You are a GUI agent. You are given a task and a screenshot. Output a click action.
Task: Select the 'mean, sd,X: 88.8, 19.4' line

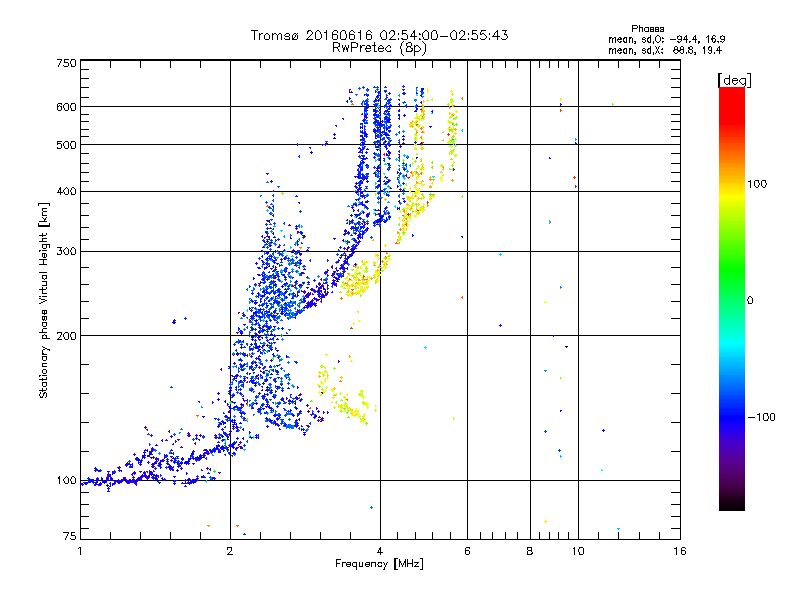click(x=665, y=50)
